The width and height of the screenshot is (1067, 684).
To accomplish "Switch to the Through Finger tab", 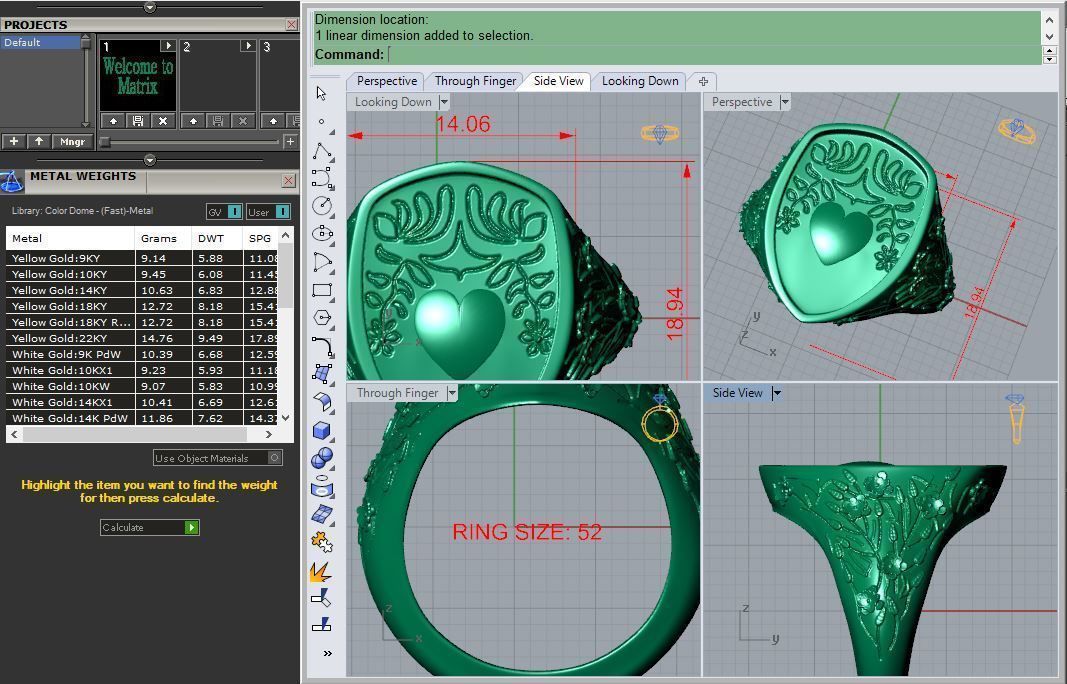I will (475, 81).
